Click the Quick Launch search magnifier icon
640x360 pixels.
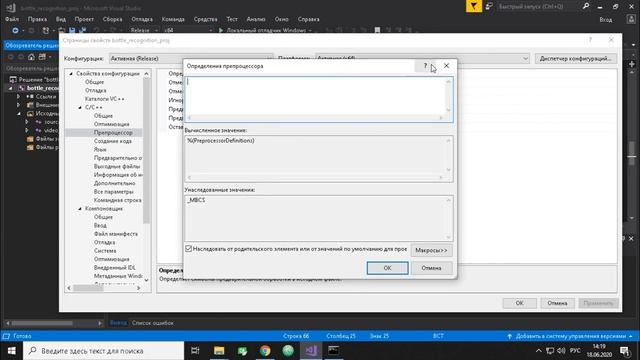click(x=586, y=7)
